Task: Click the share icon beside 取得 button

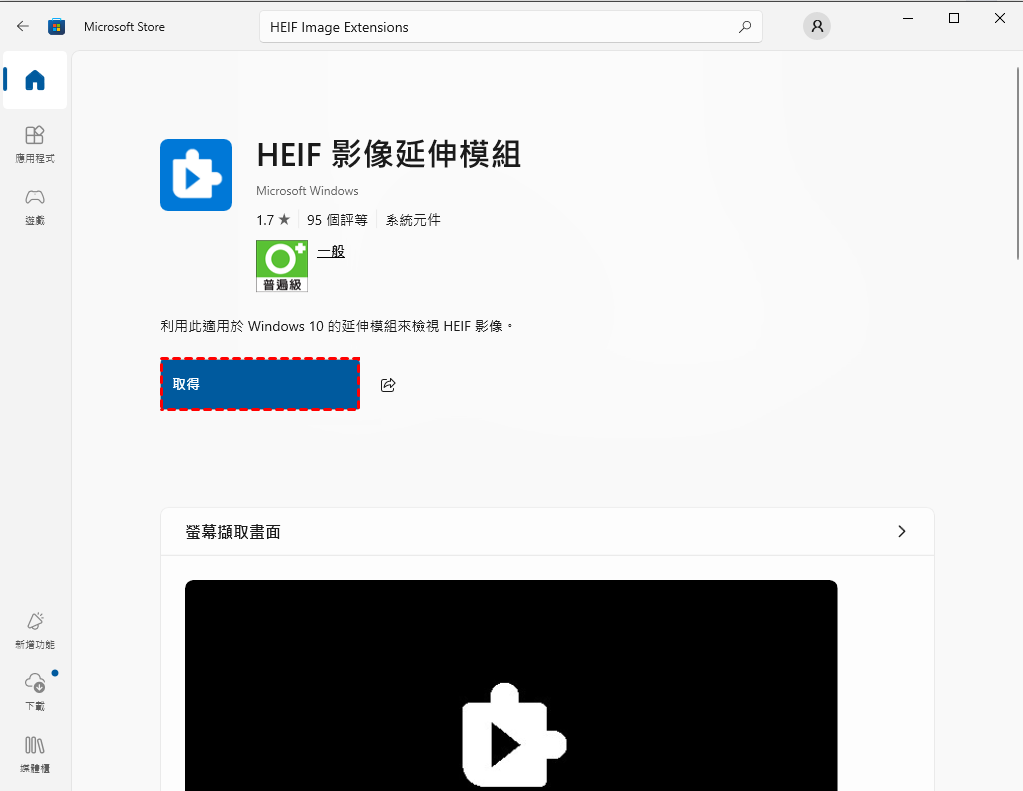Action: (x=388, y=385)
